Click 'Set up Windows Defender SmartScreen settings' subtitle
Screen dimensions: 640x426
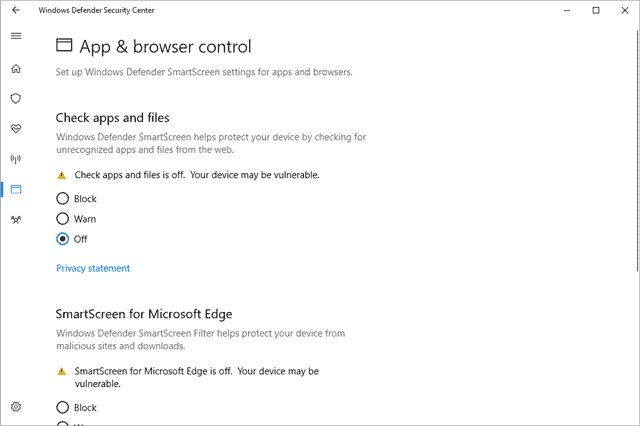(204, 72)
